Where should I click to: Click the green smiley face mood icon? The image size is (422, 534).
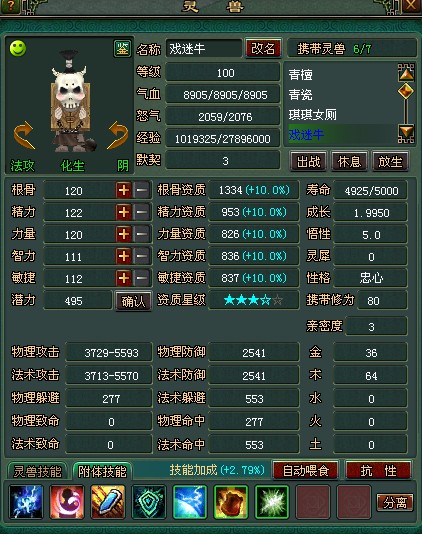(x=18, y=48)
